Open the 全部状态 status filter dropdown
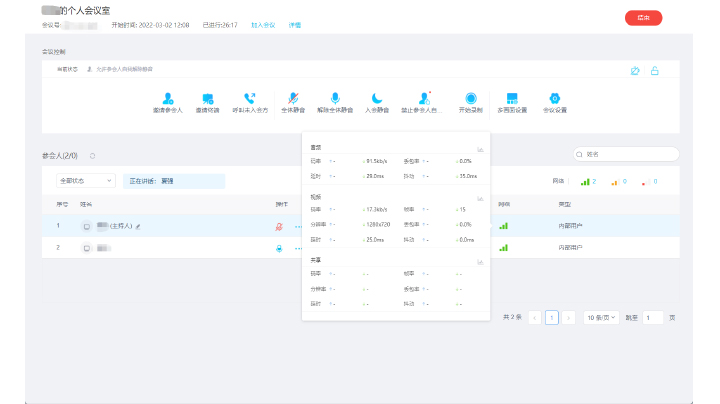 pos(84,181)
